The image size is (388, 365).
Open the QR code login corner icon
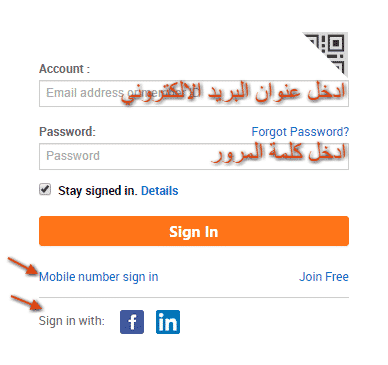(330, 52)
